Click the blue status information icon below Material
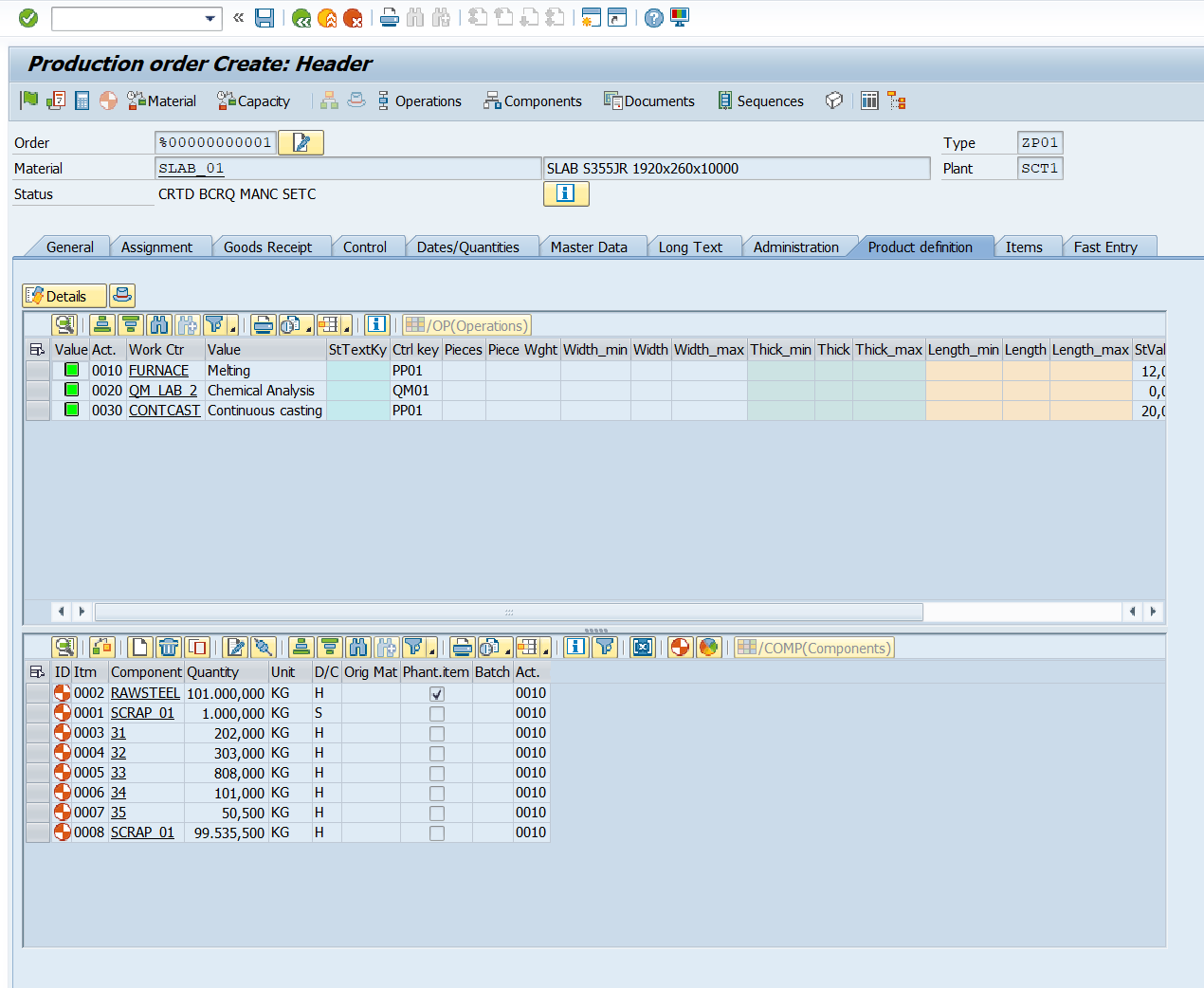1204x988 pixels. click(x=566, y=193)
